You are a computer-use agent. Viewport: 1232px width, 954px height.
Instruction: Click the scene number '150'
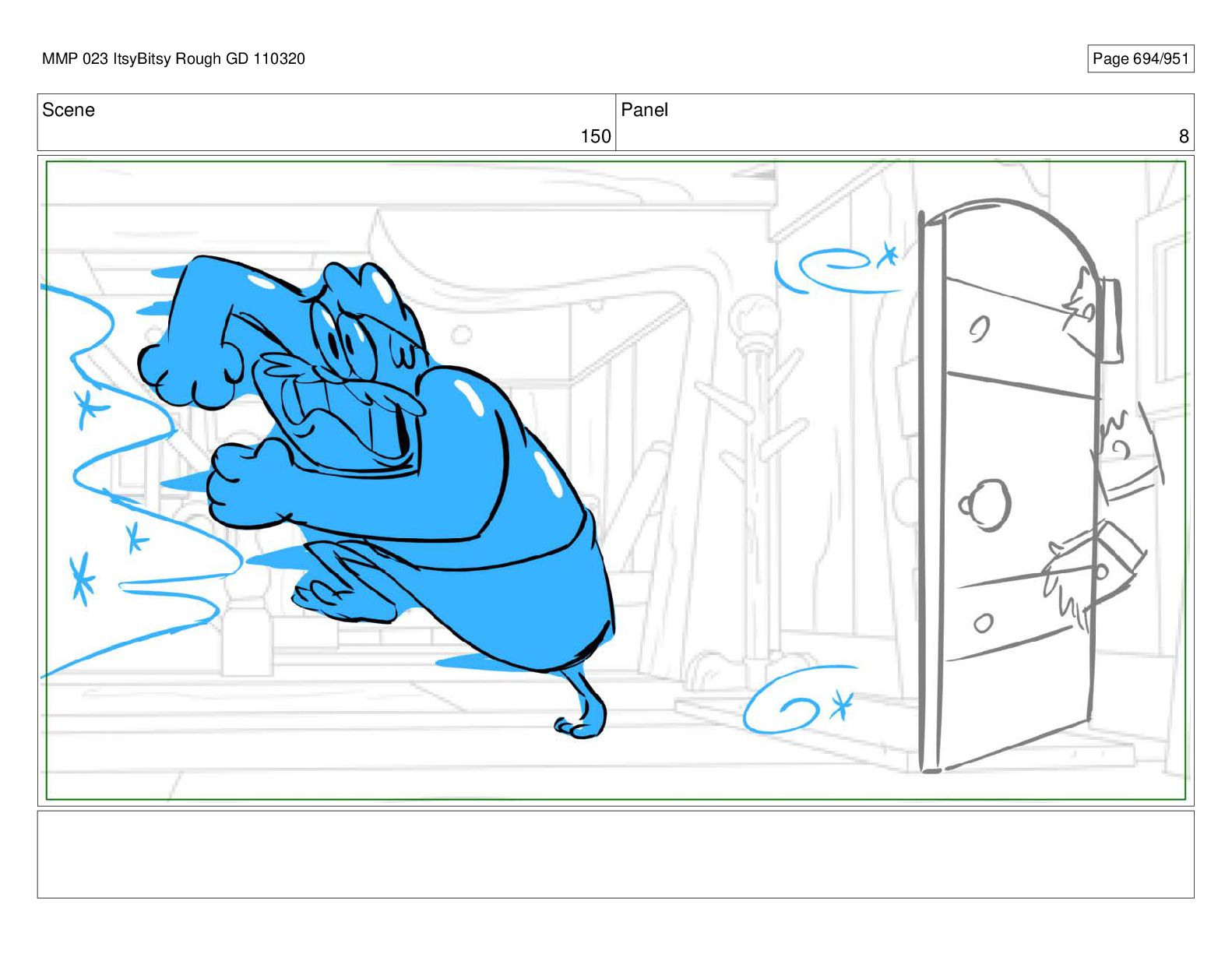click(x=596, y=136)
